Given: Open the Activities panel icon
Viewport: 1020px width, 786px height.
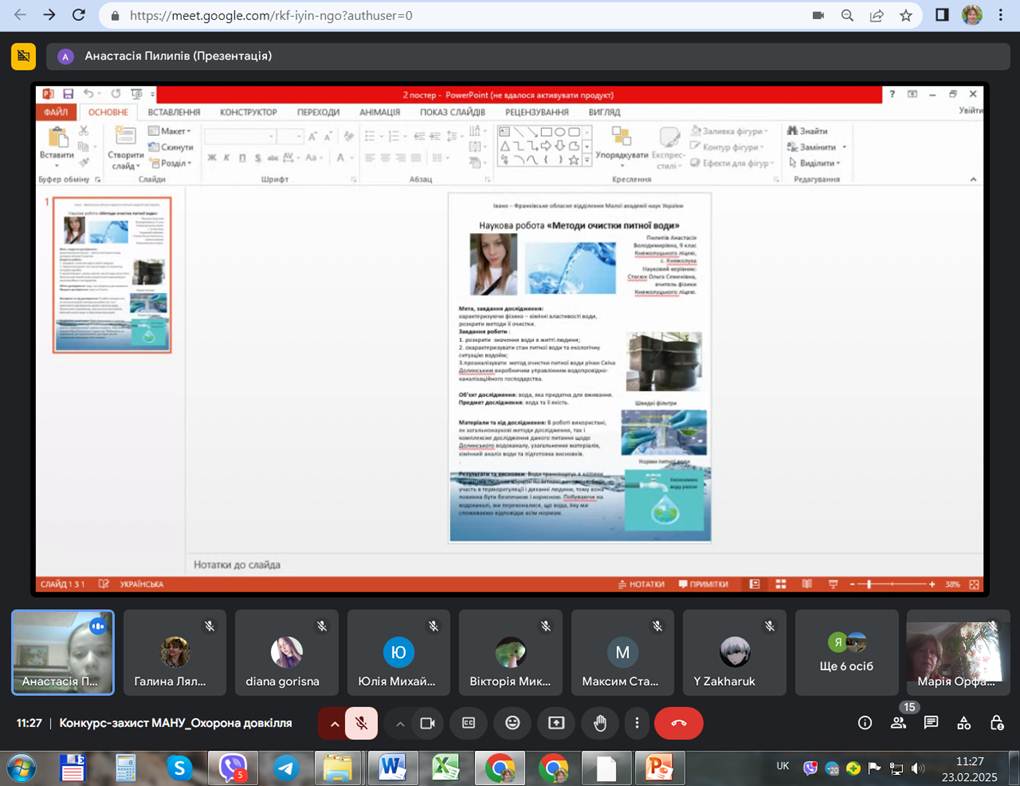Looking at the screenshot, I should coord(964,723).
